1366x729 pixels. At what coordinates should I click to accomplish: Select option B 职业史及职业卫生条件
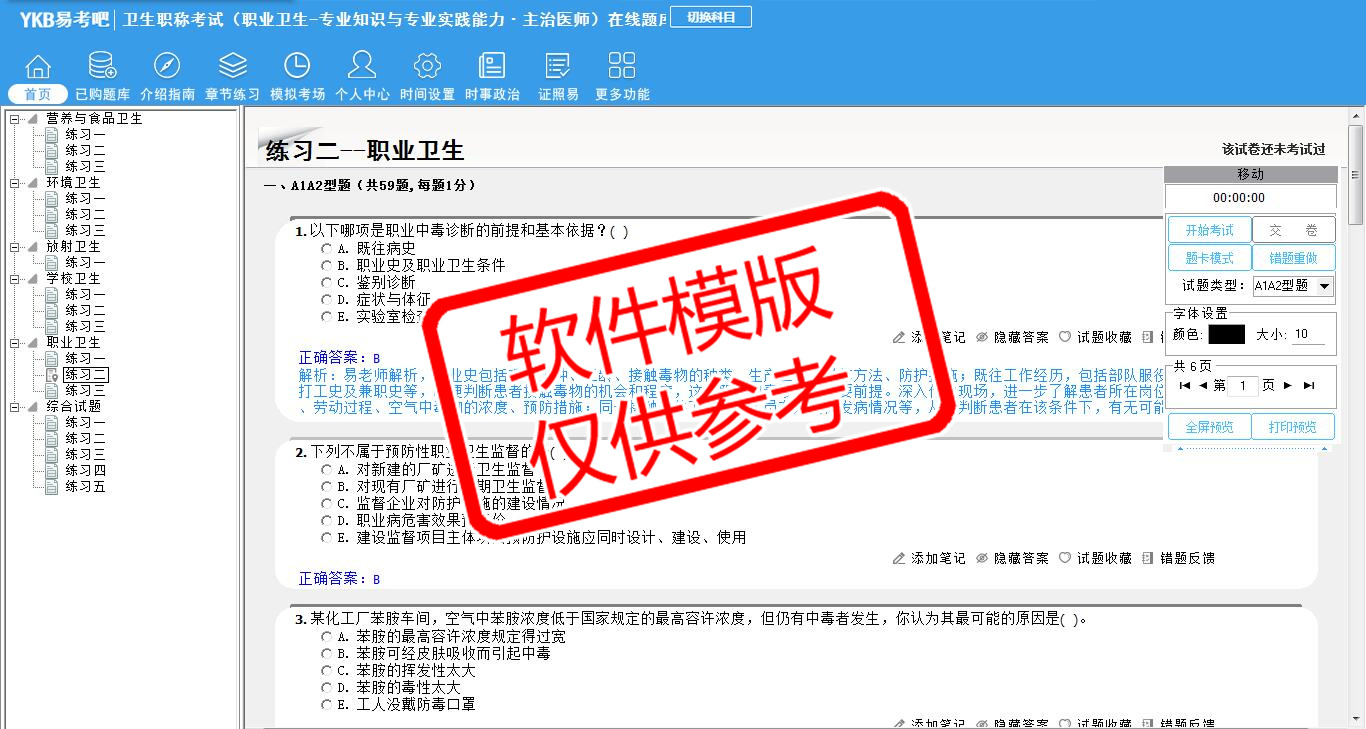pyautogui.click(x=326, y=265)
